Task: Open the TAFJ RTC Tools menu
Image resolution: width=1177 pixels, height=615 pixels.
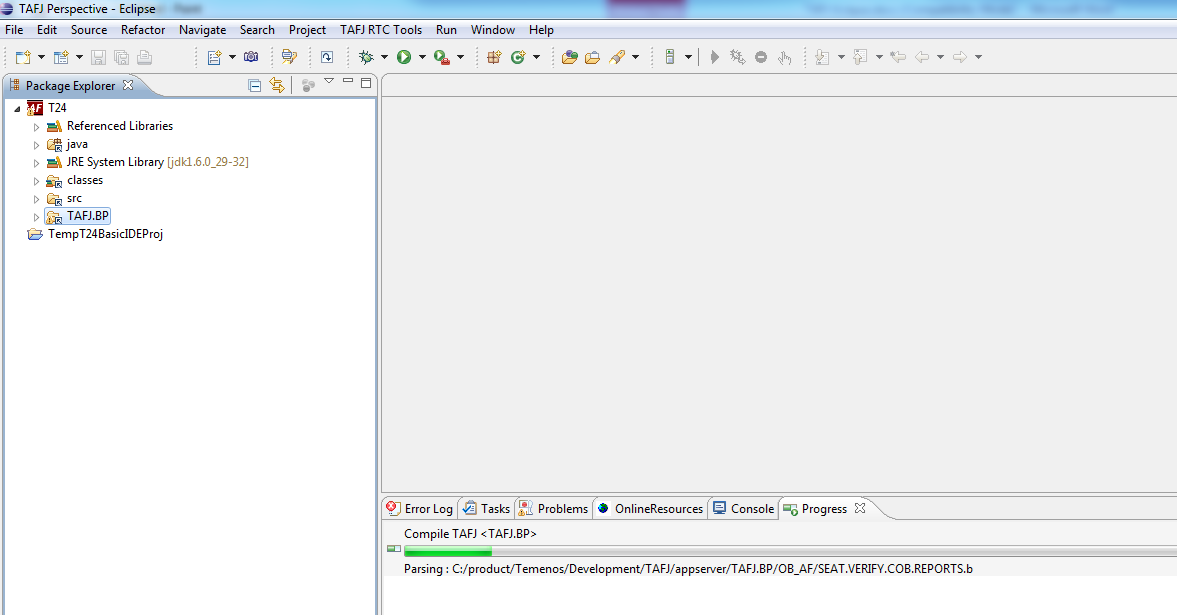Action: click(x=380, y=30)
